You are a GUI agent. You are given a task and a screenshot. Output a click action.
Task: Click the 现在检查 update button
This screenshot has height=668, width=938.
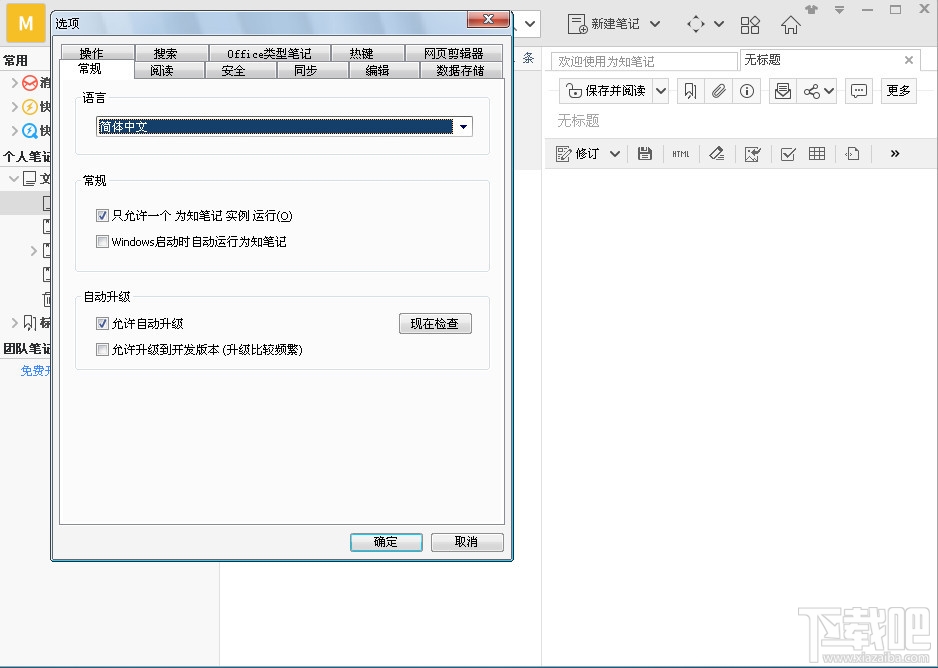[x=435, y=323]
